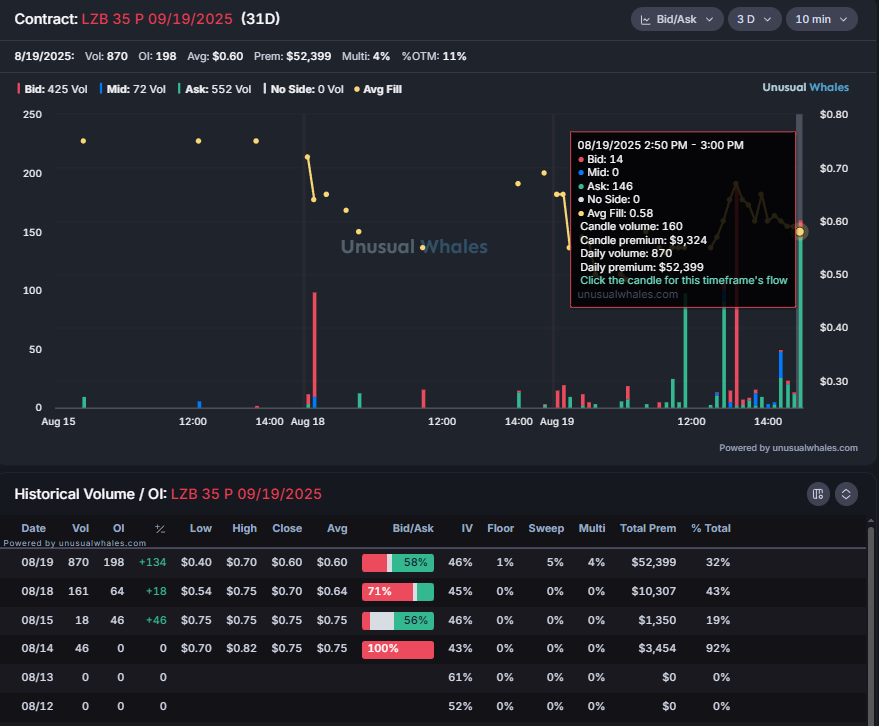
Task: Sort table by Floor column header
Action: coord(501,528)
